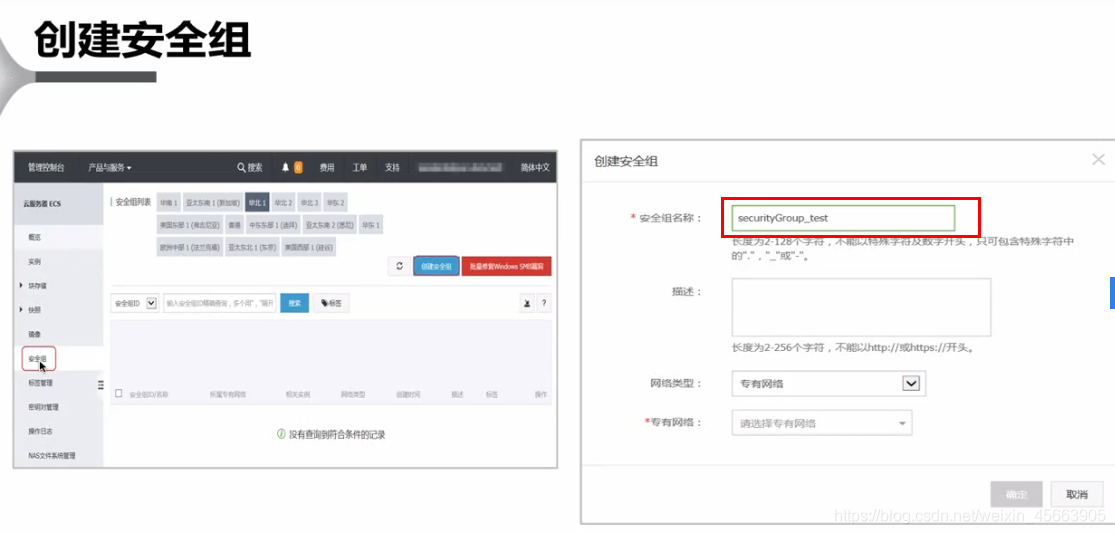
Task: Click the blue 搜索 button beside filter input
Action: tap(294, 303)
